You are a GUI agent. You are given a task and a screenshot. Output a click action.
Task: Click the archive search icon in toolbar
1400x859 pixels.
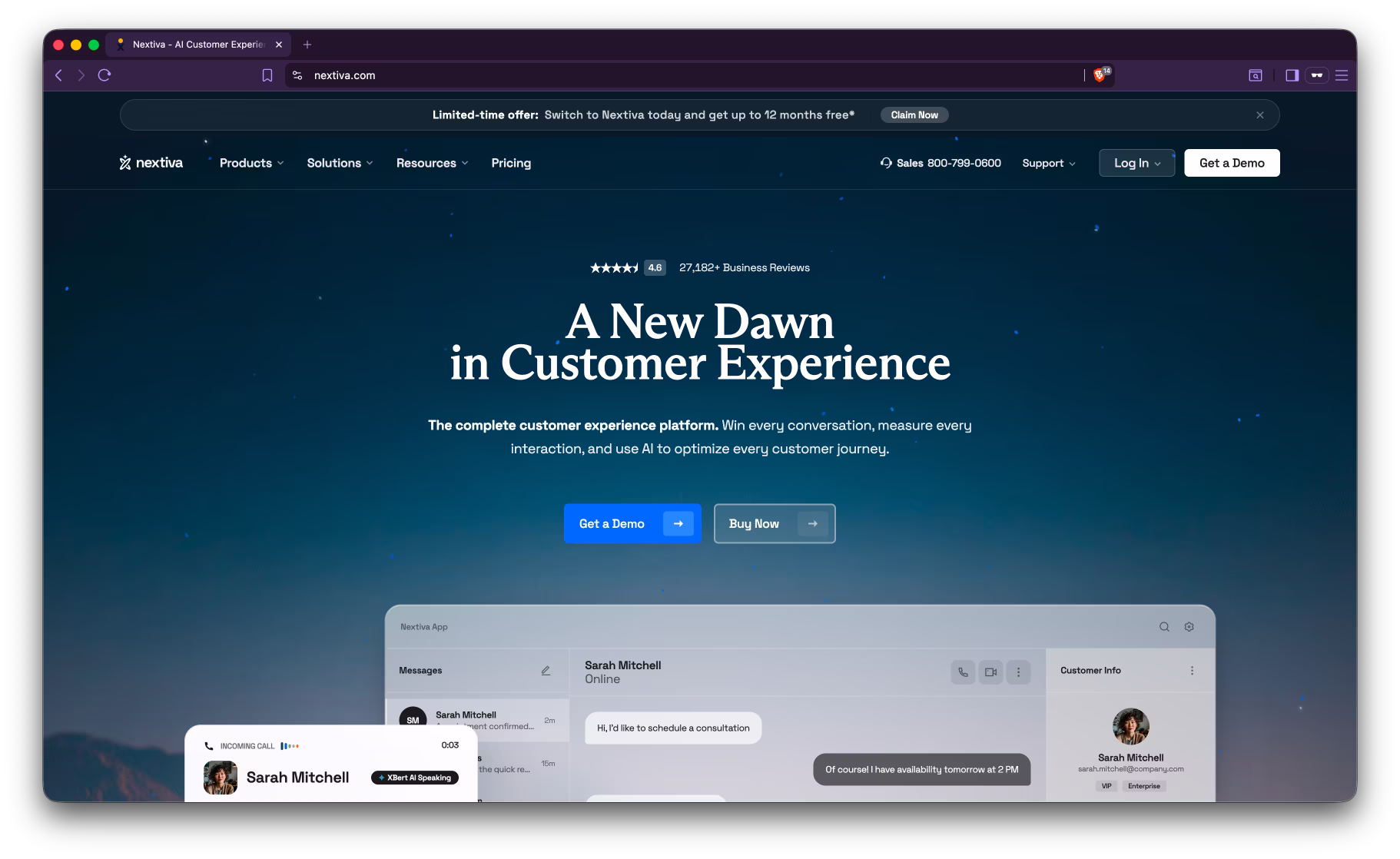[x=1255, y=75]
